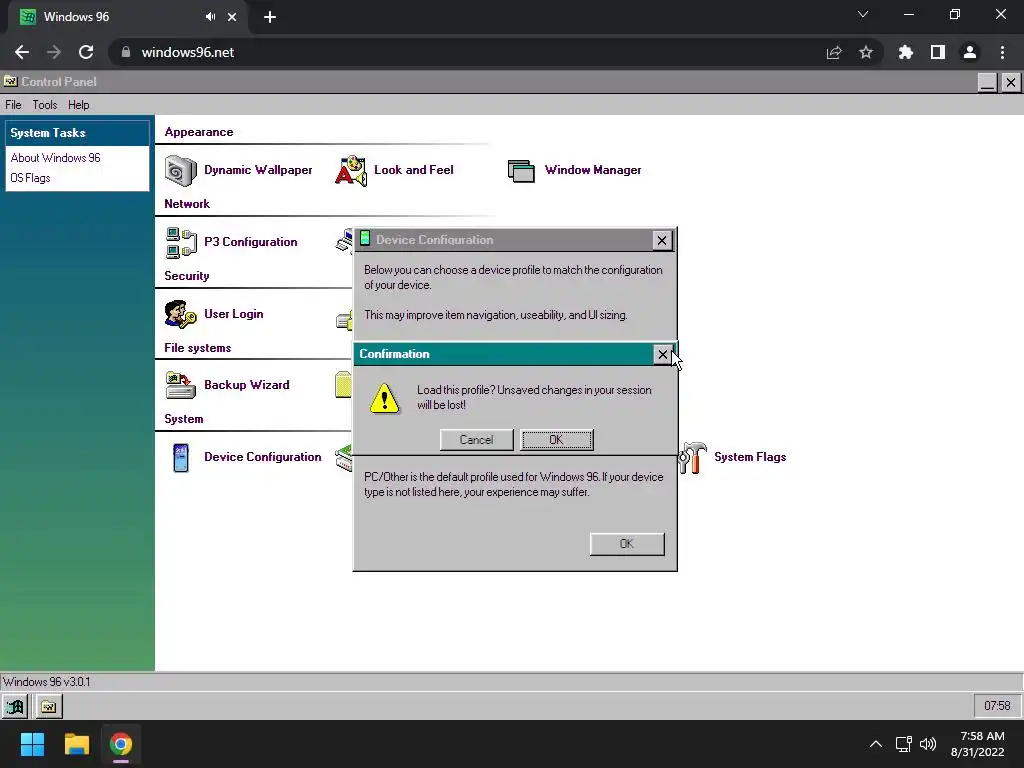Open Chrome side panel icon

pos(938,52)
